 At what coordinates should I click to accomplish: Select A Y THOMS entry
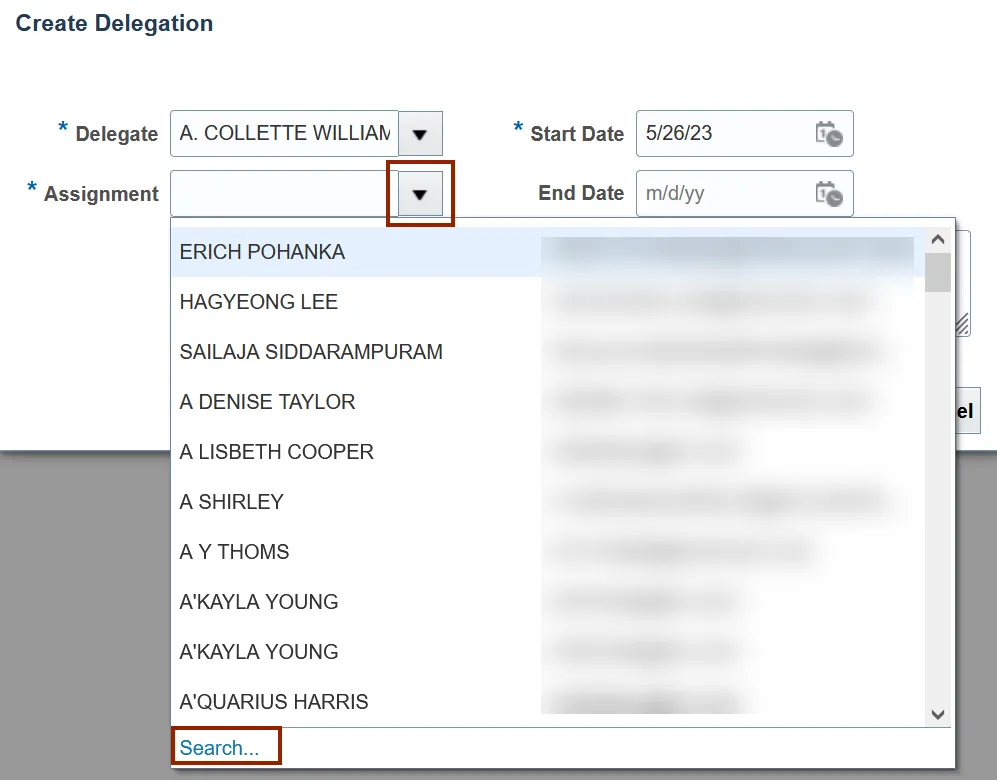[x=234, y=552]
